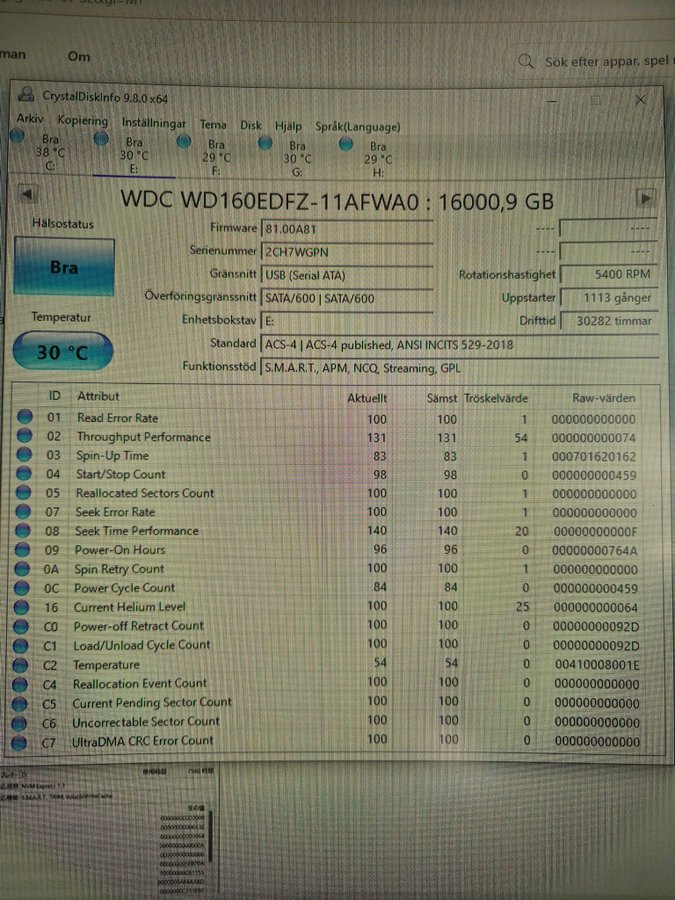The width and height of the screenshot is (675, 900).
Task: Click the Sämst column header
Action: click(x=442, y=398)
